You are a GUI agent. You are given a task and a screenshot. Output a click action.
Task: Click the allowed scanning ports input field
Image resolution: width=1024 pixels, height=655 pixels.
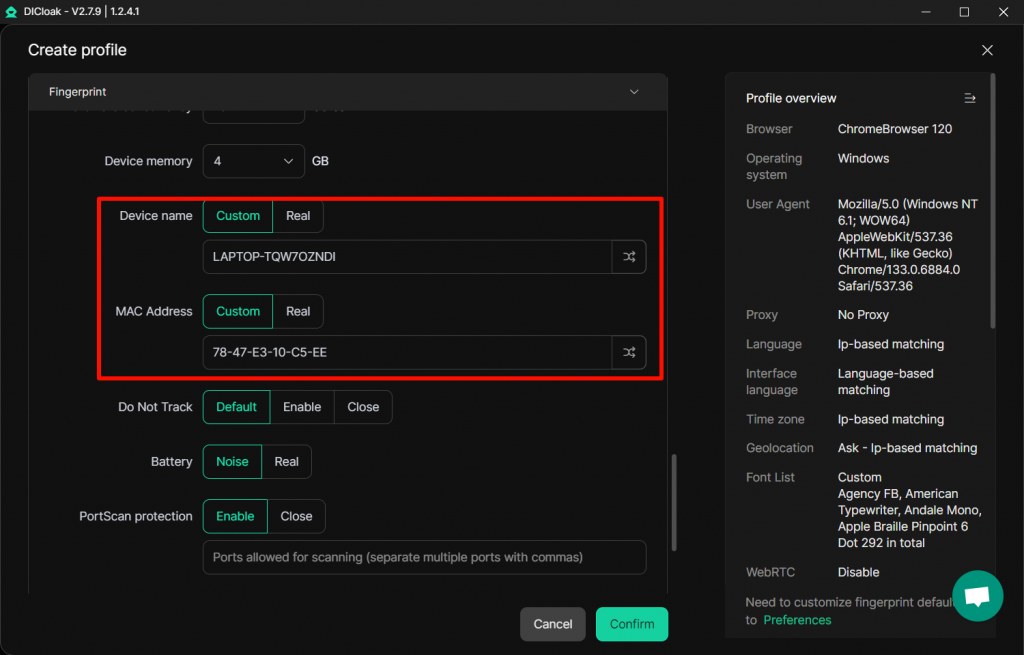(x=424, y=557)
